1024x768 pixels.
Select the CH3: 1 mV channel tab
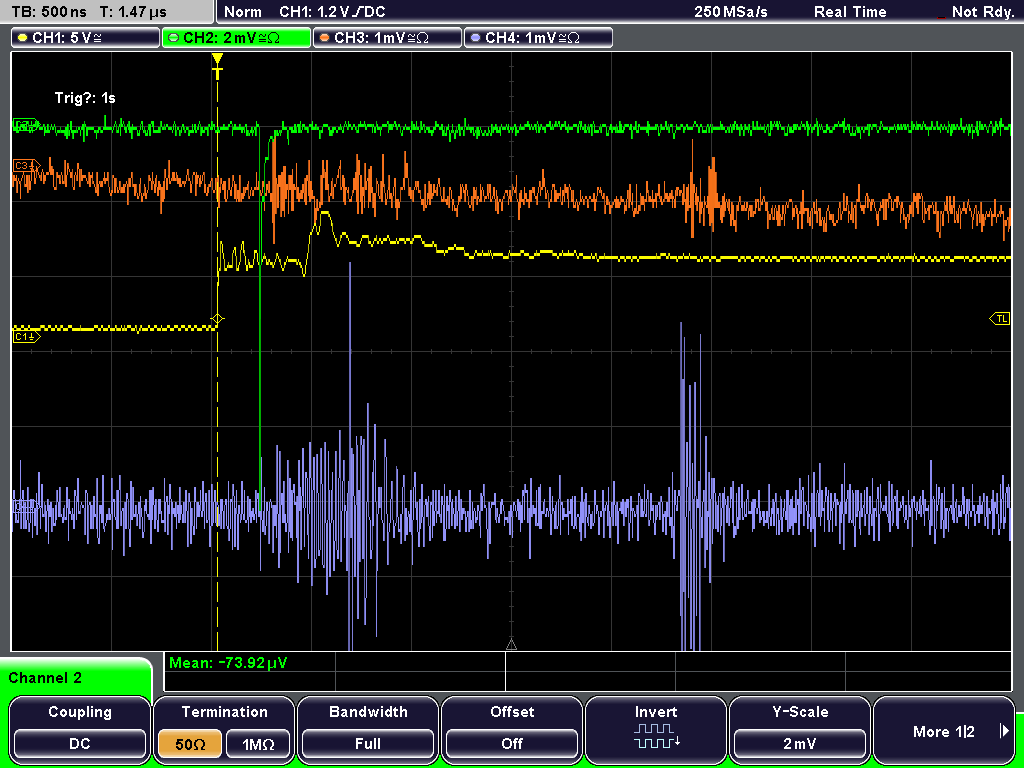point(387,38)
